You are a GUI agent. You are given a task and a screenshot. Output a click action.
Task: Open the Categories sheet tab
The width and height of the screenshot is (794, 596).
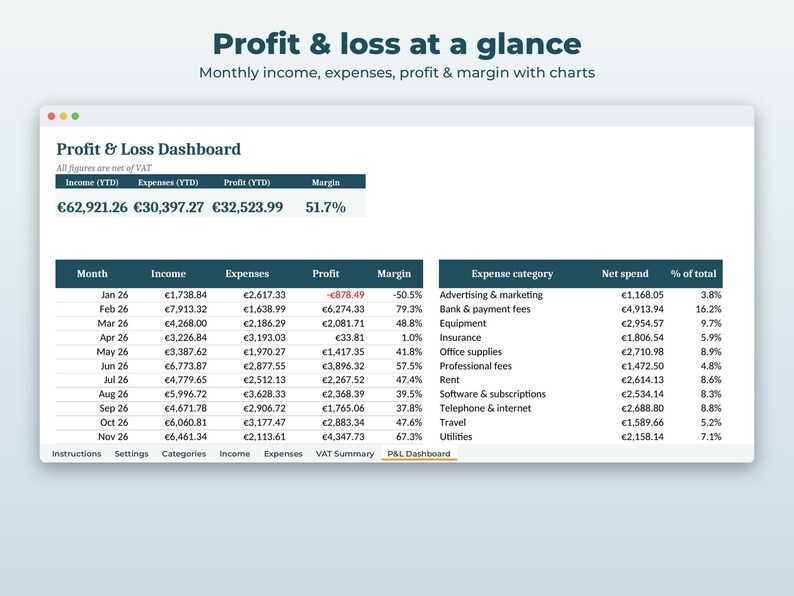pos(184,454)
